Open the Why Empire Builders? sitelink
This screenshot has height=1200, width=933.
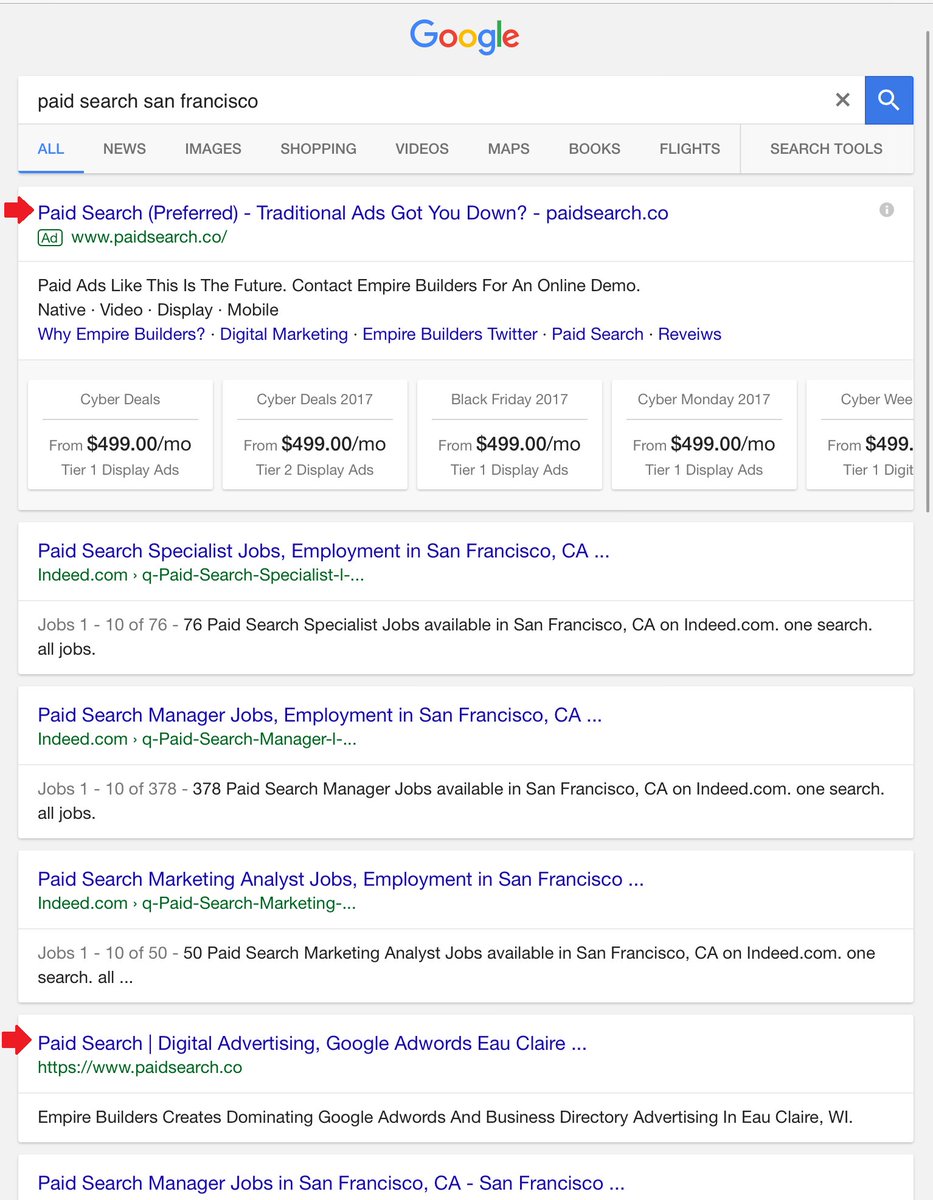121,334
